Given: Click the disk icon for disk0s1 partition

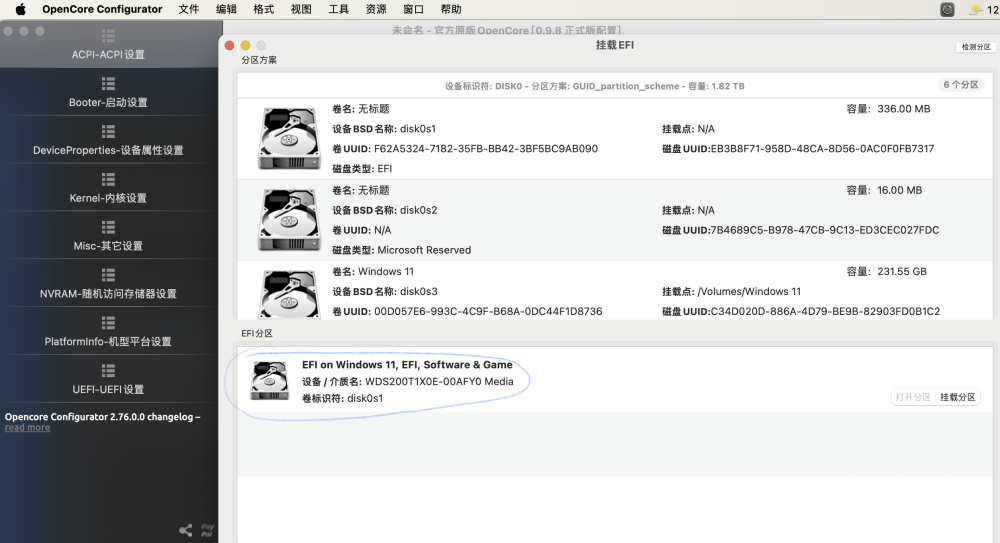Looking at the screenshot, I should pos(289,138).
